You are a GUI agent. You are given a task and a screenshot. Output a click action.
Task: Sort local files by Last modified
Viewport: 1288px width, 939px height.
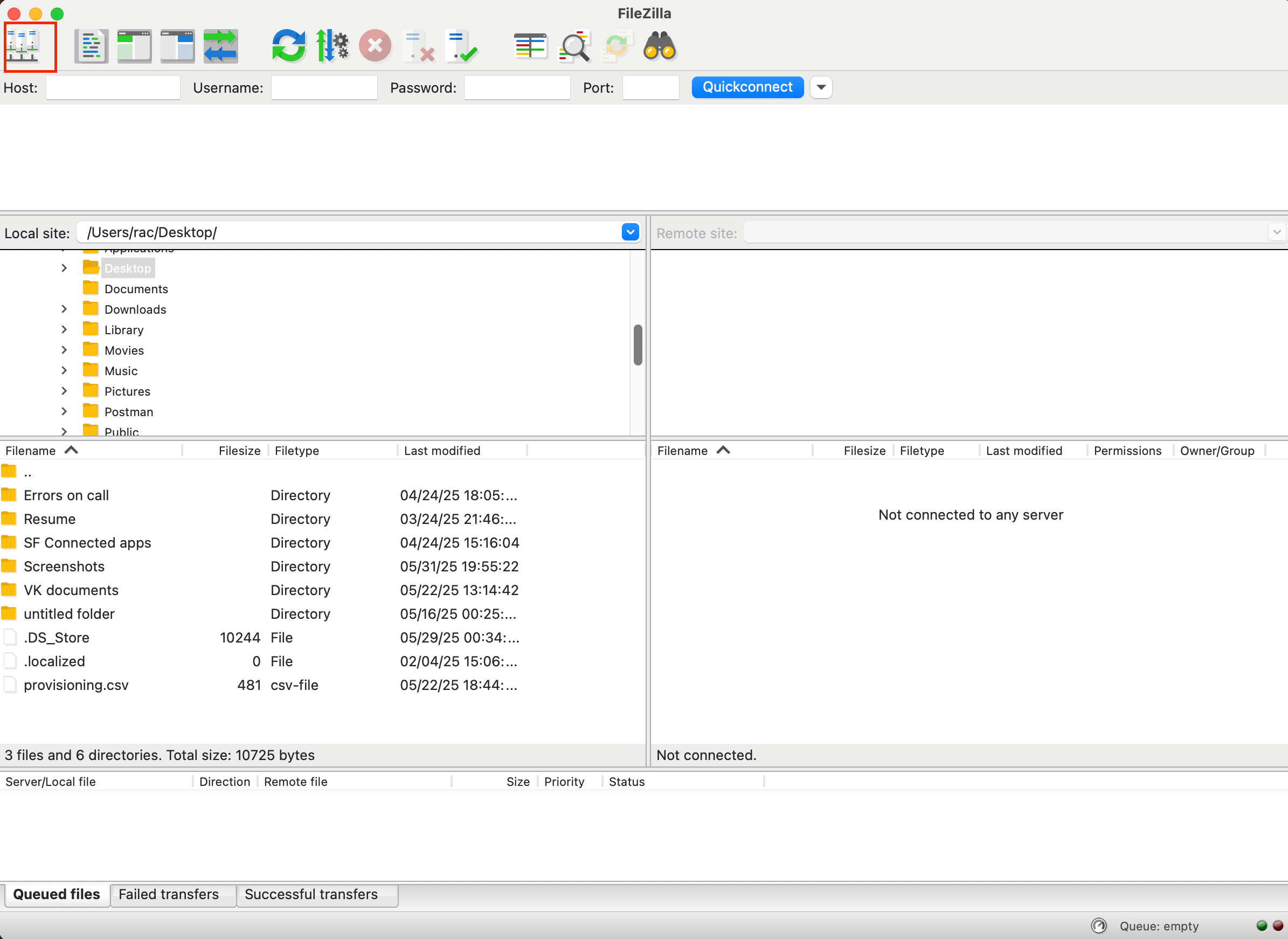442,451
